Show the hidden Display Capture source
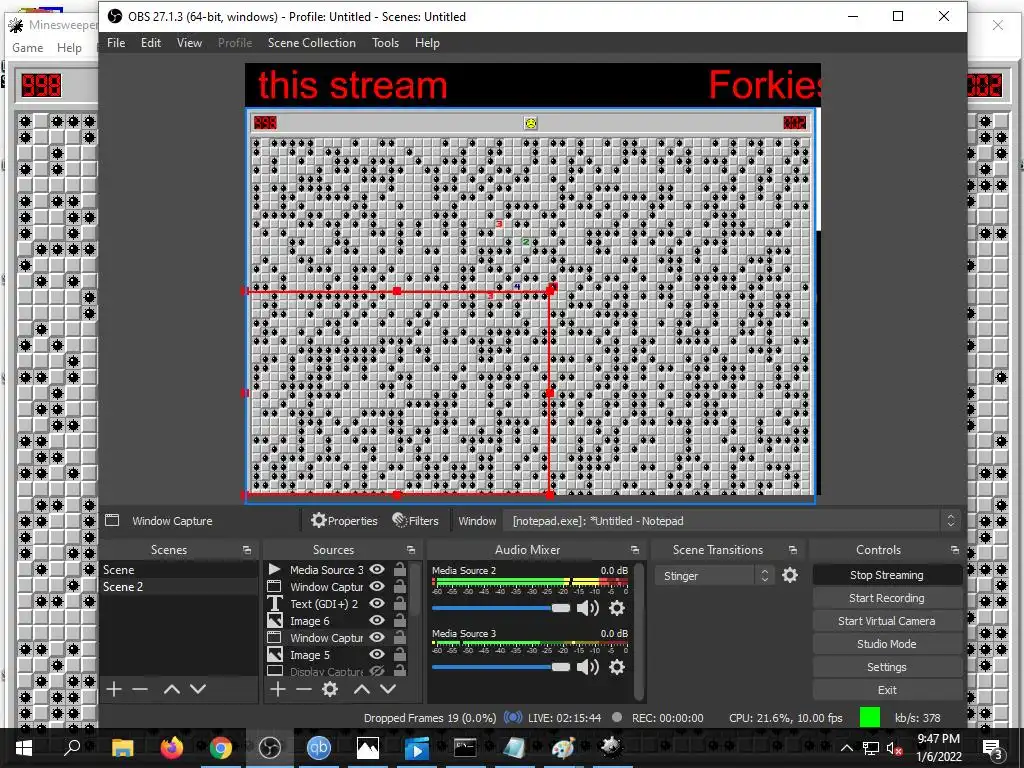The image size is (1024, 768). point(377,671)
